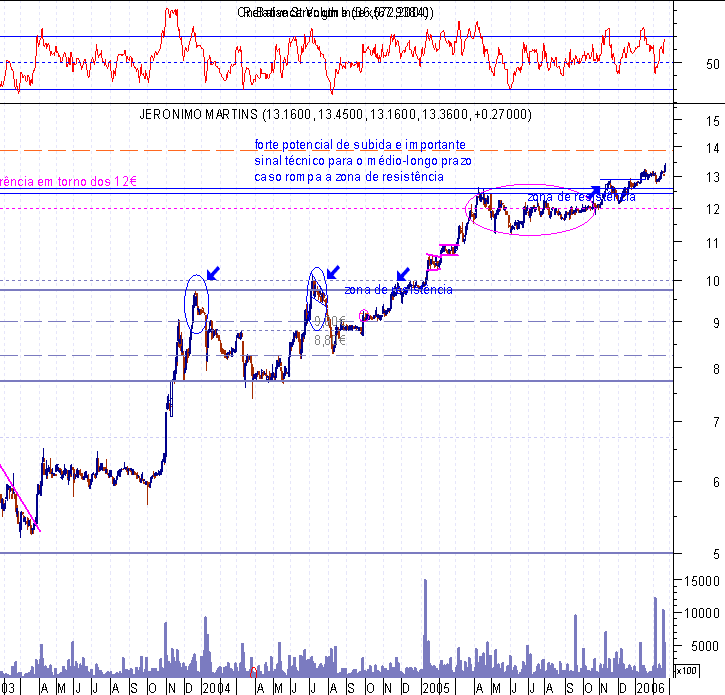Screen dimensions: 725x695
Task: Select the orange dashed line near 14
Action: [336, 150]
